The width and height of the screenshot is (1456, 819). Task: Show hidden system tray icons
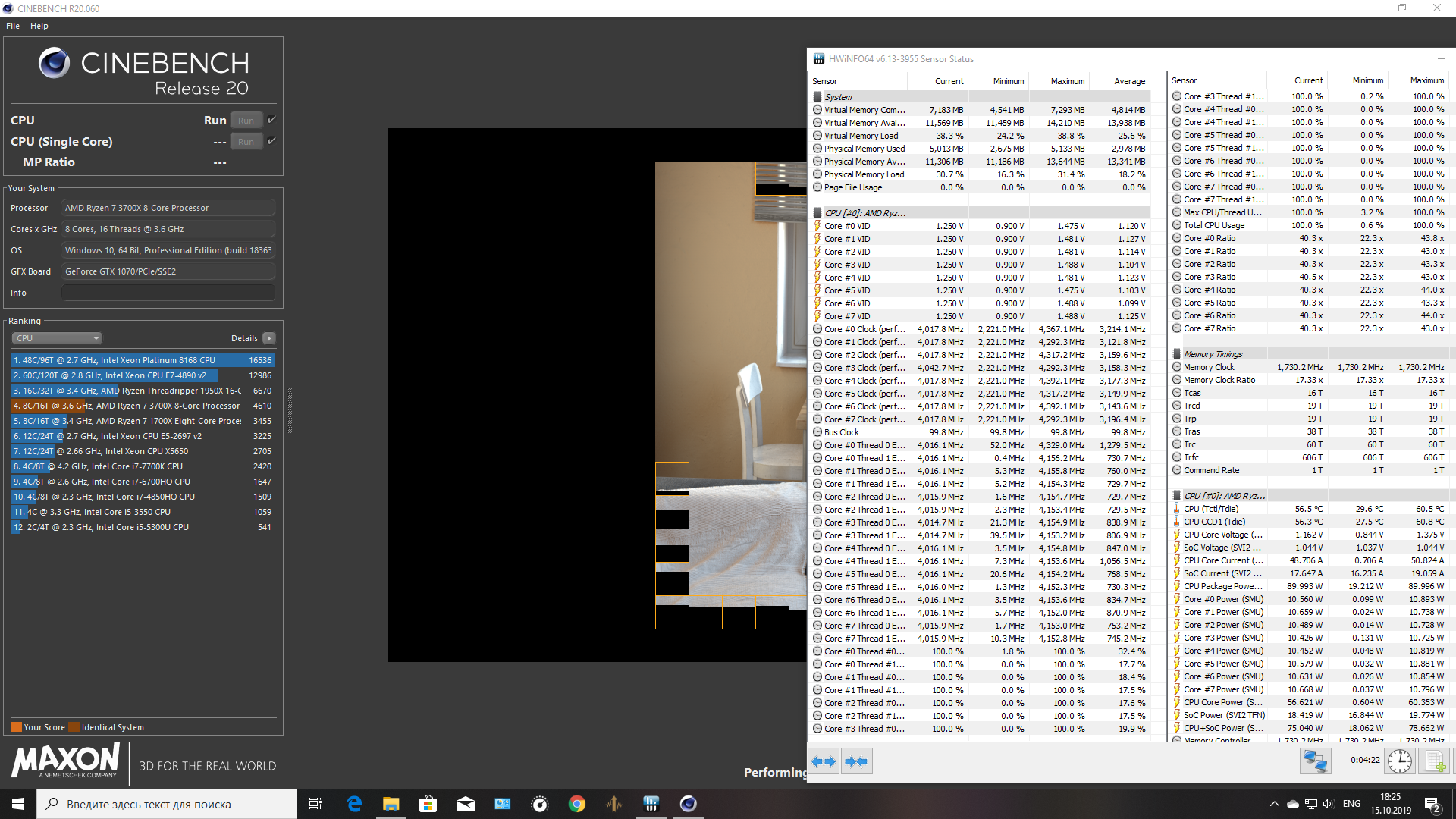coord(1274,804)
